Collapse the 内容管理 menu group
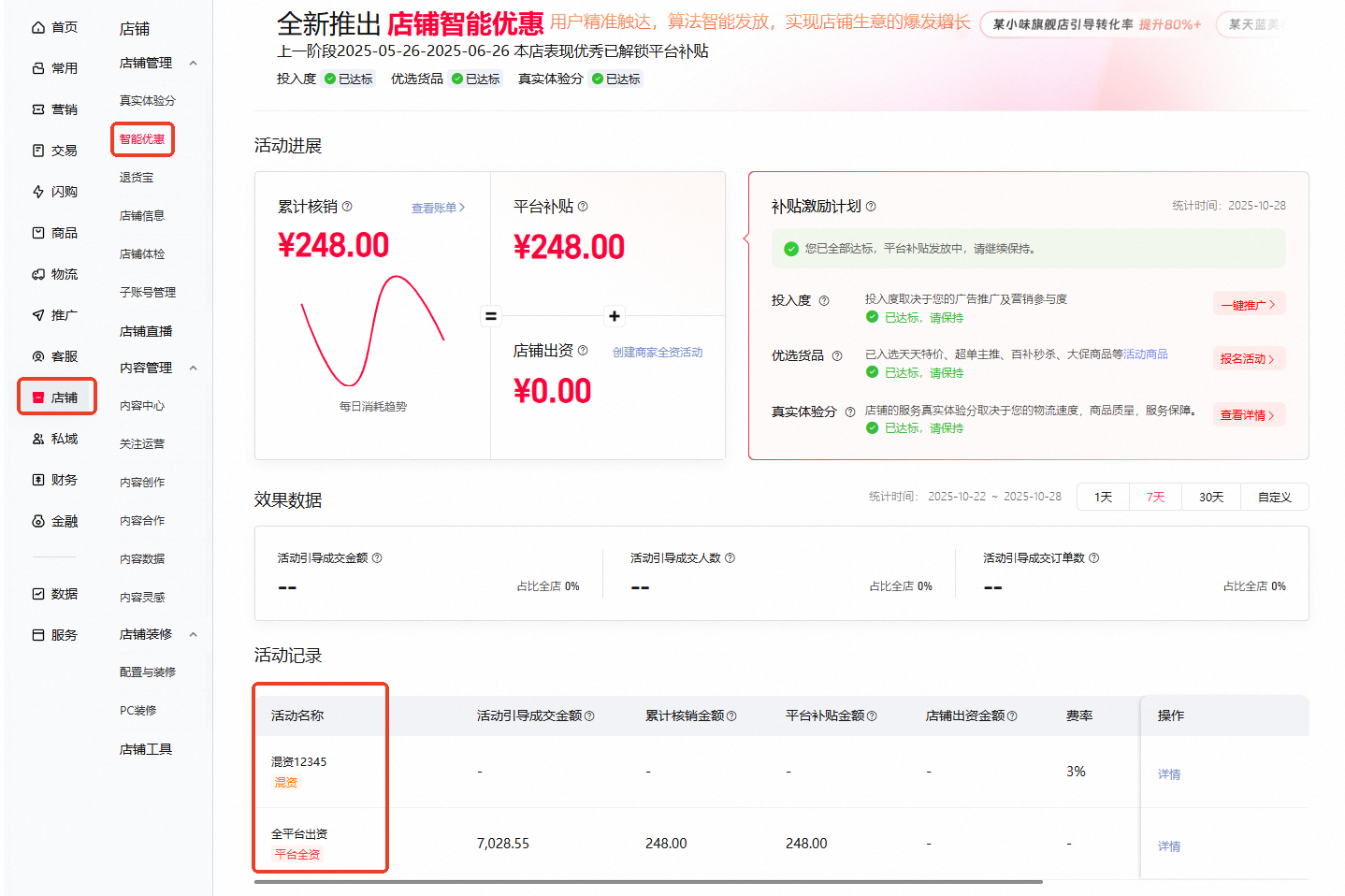Screen dimensions: 1345x896 194,369
